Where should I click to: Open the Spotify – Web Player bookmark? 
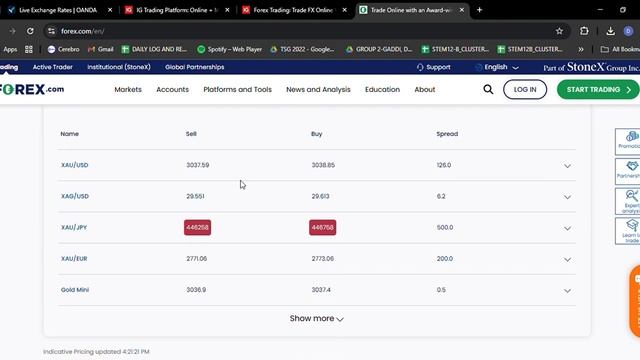click(229, 49)
